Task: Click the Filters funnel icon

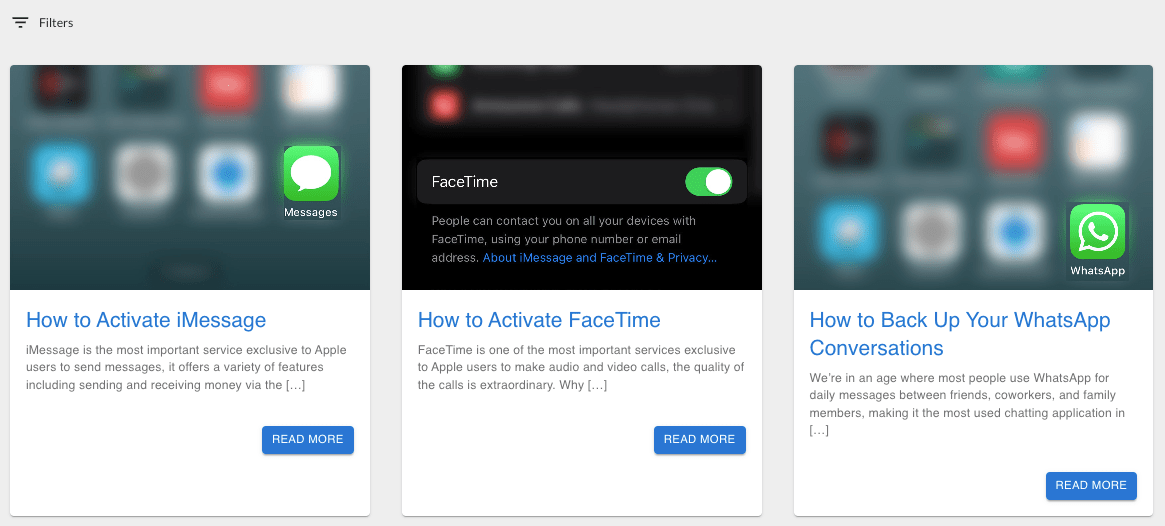Action: click(20, 23)
